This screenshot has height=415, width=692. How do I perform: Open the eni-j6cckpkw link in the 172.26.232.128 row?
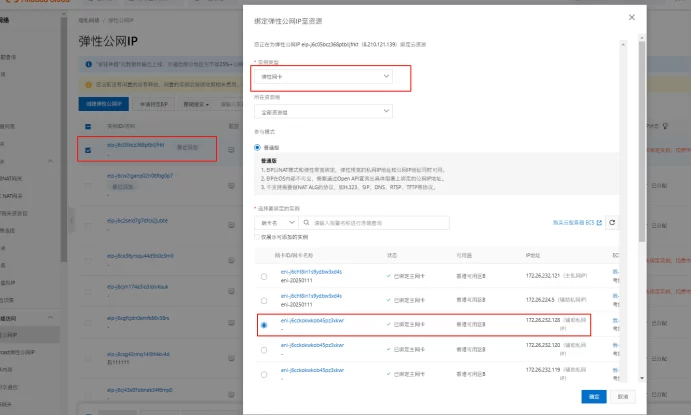[x=312, y=321]
